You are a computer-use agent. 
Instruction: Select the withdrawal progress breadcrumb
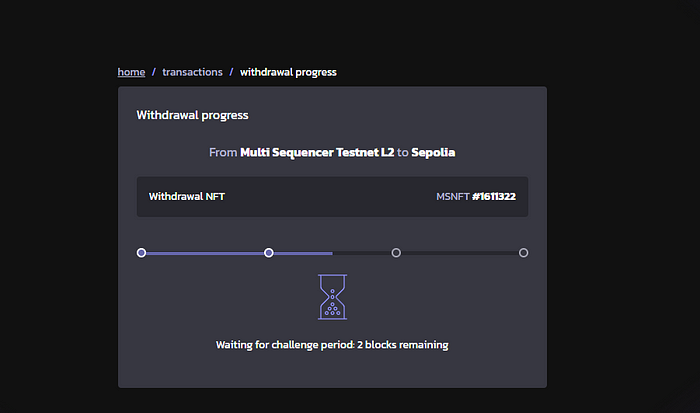point(288,72)
